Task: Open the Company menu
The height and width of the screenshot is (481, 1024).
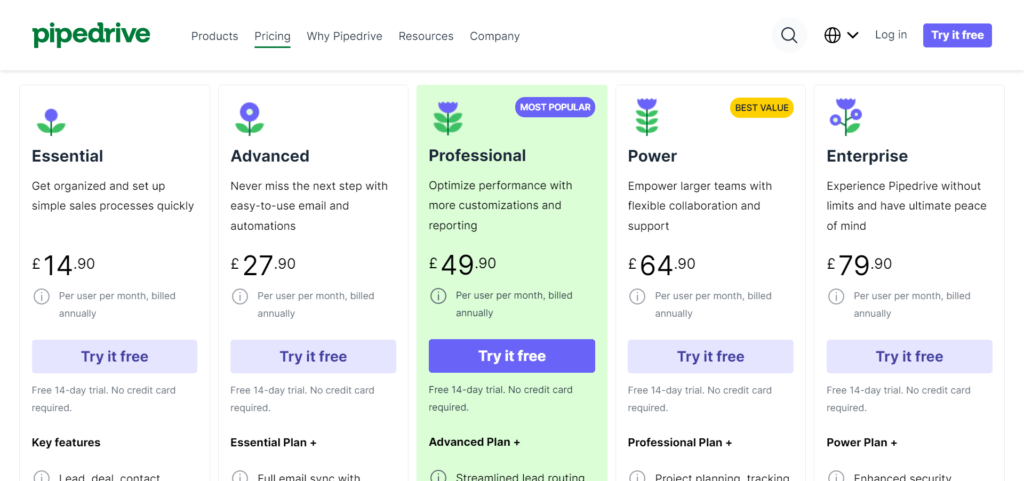Action: click(x=494, y=36)
